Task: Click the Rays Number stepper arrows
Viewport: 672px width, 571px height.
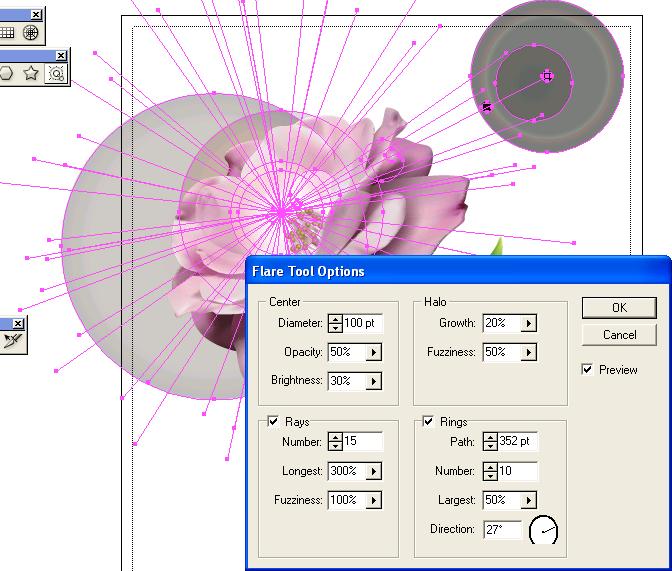Action: (335, 442)
